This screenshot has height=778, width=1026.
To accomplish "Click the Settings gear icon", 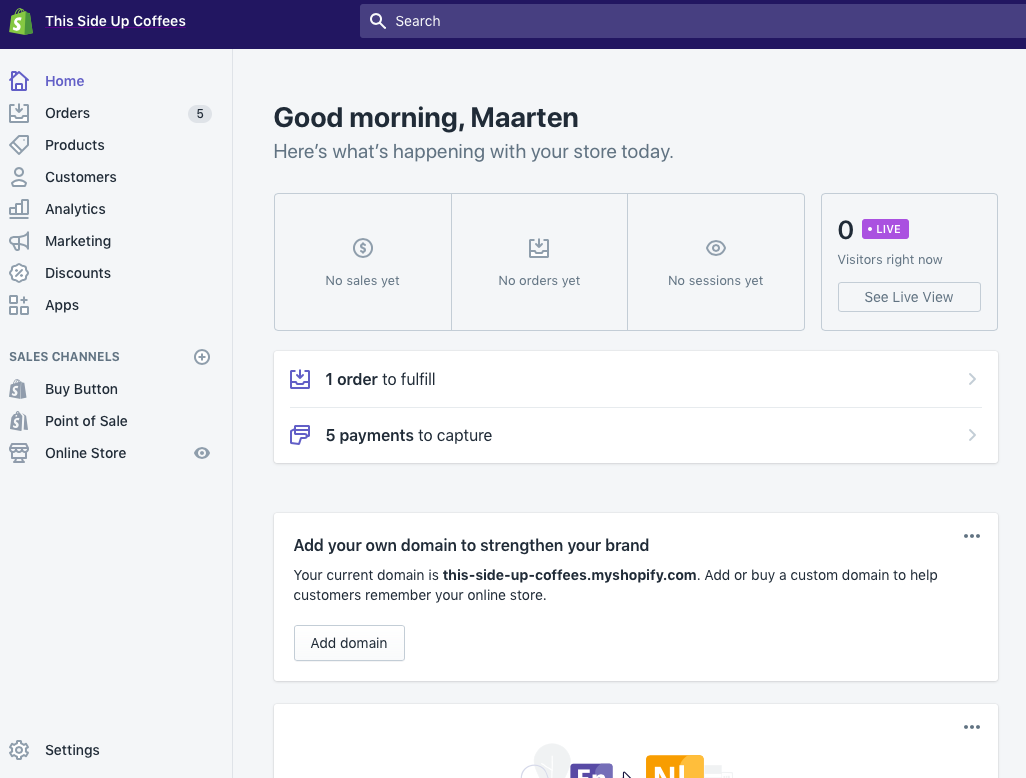I will point(19,751).
